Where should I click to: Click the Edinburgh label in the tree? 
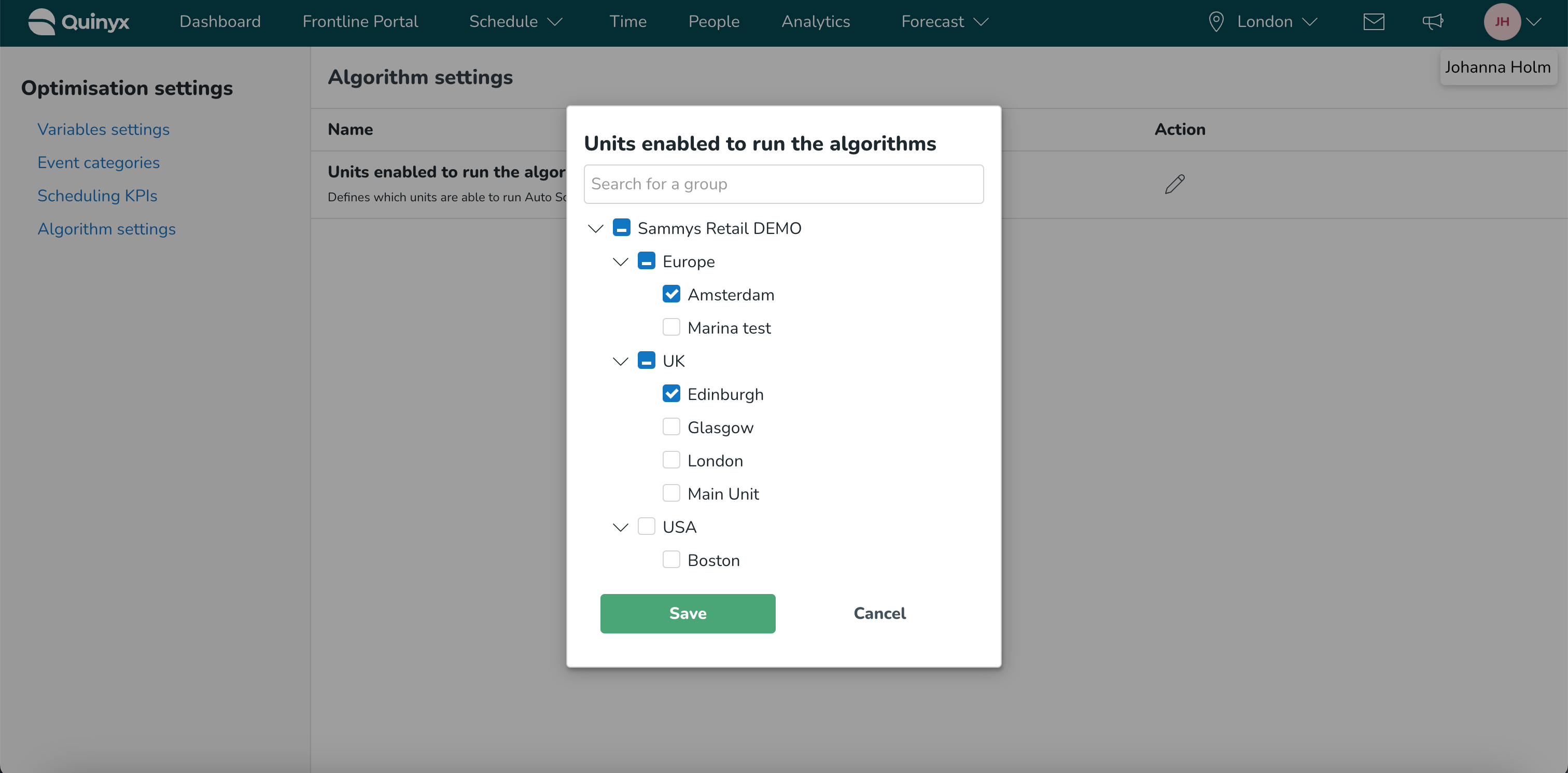point(725,395)
